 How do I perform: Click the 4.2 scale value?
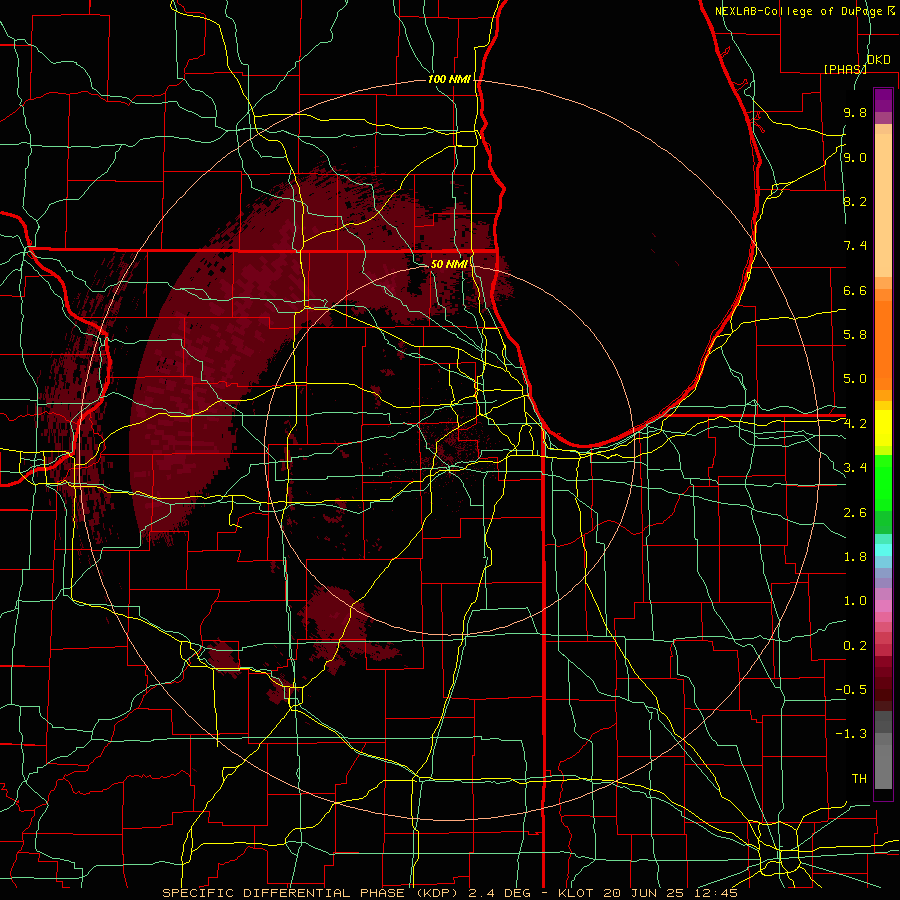(855, 424)
